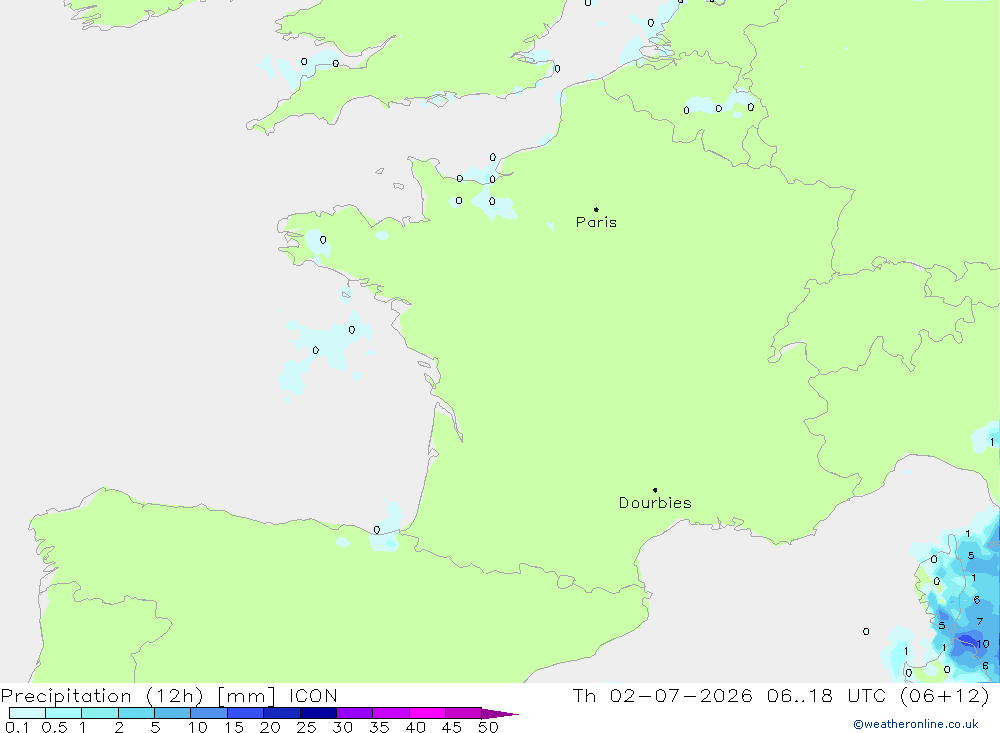
Task: Click the 'Th 02-07-2026 06..18 UTC' timestamp
Action: (732, 695)
